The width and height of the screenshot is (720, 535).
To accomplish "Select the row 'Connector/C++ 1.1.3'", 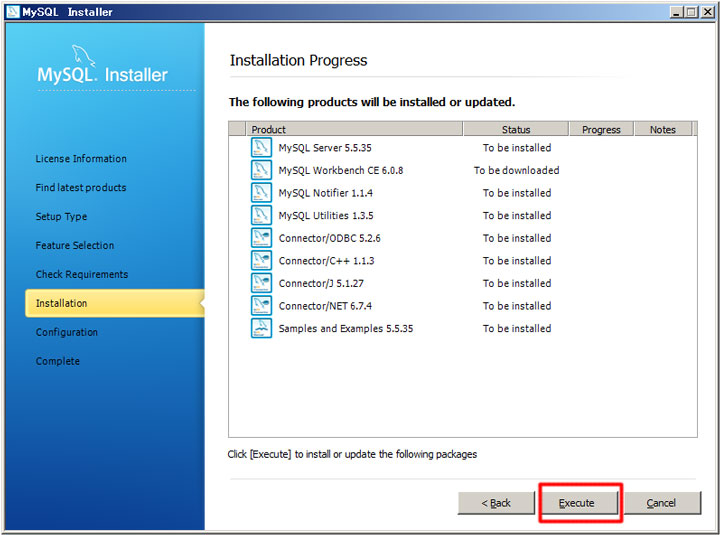I will click(x=462, y=260).
